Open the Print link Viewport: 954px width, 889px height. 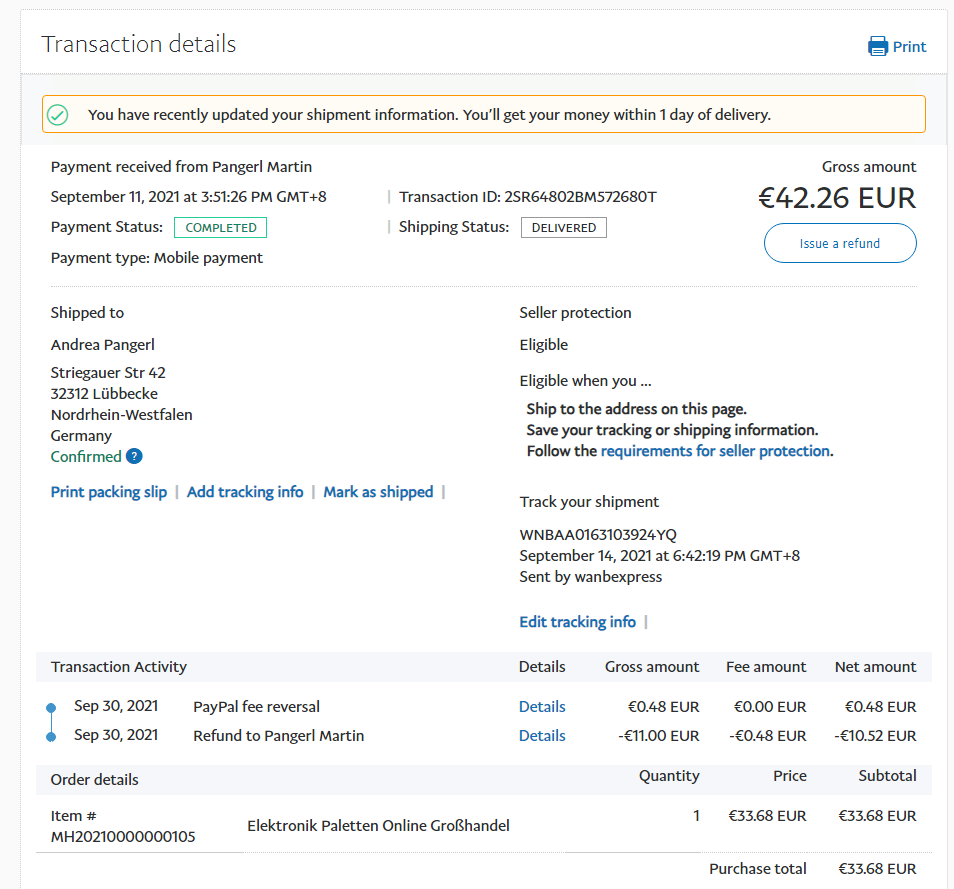click(x=909, y=47)
